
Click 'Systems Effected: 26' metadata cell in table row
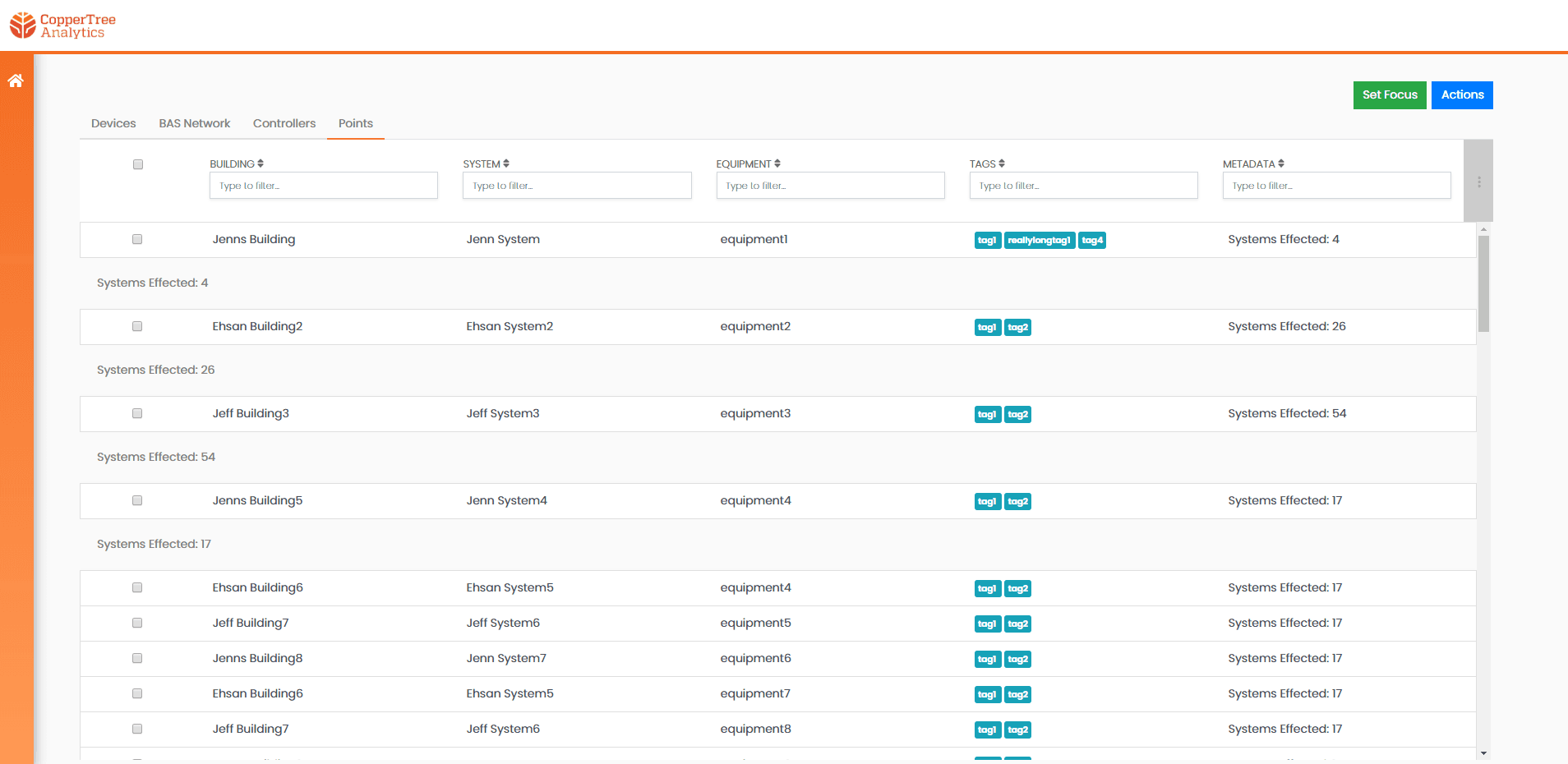pos(1287,326)
